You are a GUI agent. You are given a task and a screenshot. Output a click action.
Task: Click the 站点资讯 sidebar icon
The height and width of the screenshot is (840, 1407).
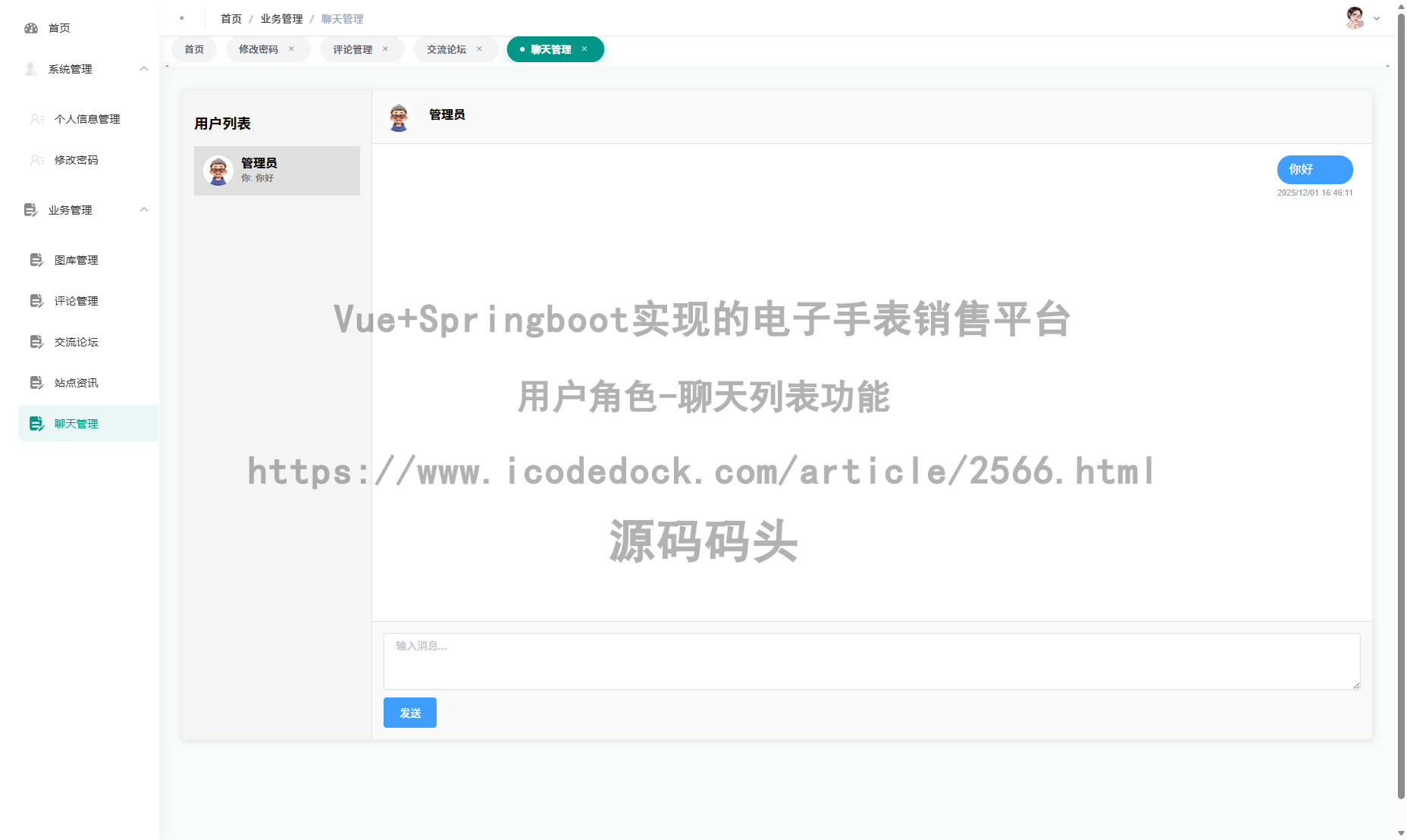coord(36,382)
